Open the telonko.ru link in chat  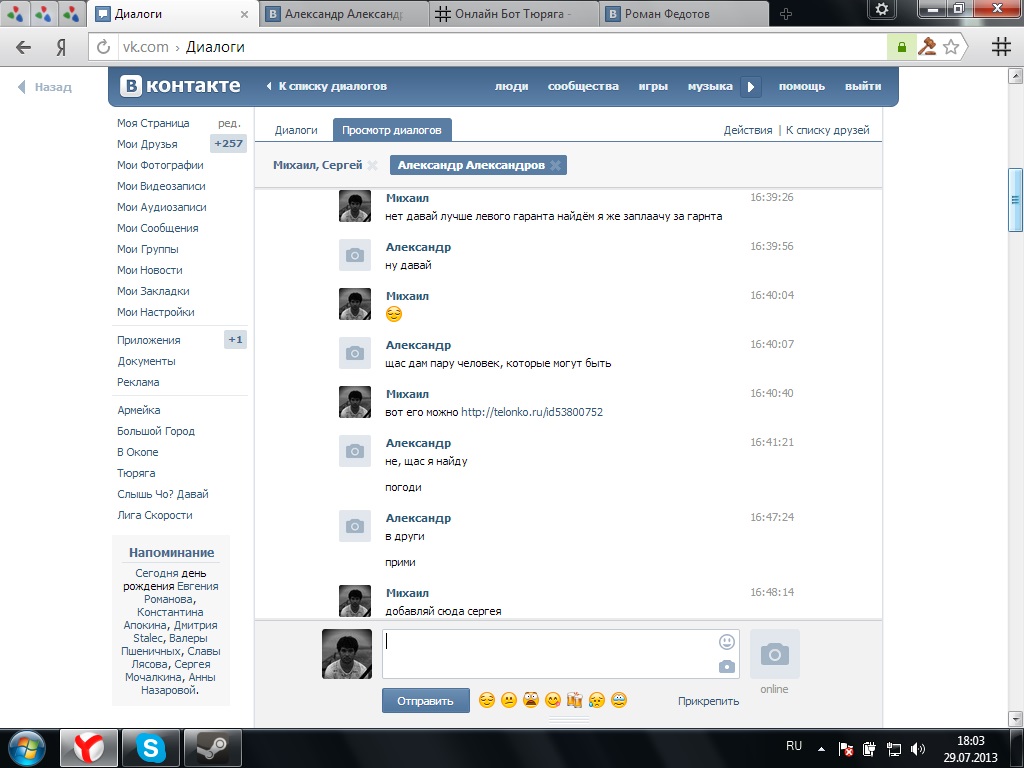[532, 412]
